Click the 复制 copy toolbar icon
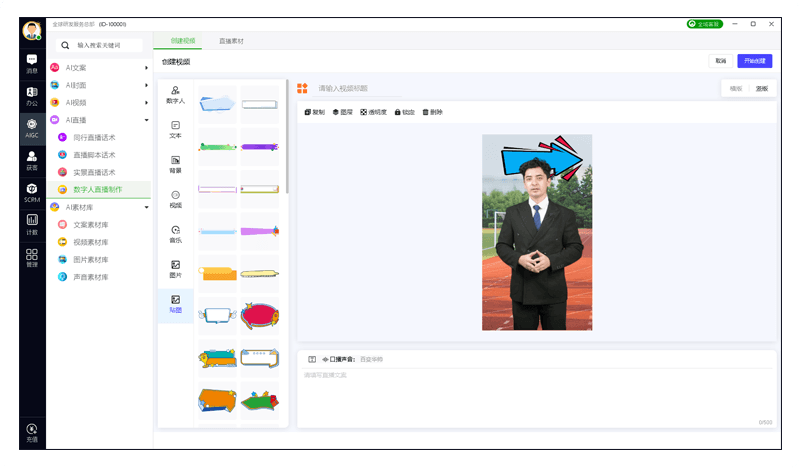This screenshot has height=468, width=799. (x=314, y=112)
